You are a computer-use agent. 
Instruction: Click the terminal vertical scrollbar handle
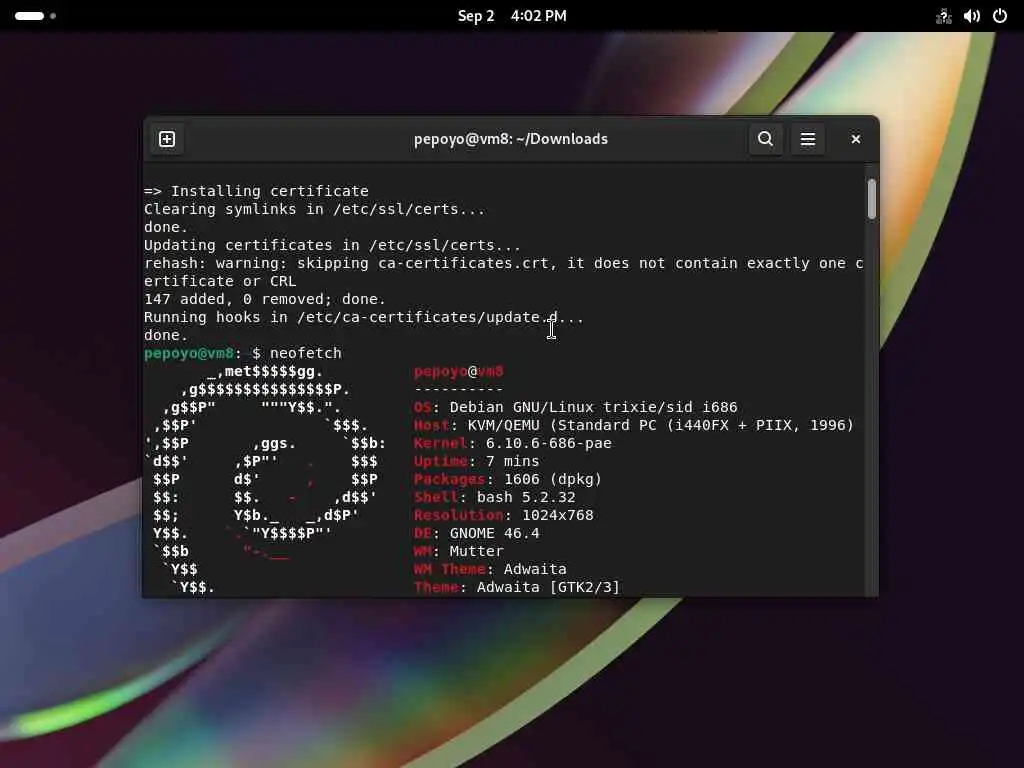click(x=871, y=199)
